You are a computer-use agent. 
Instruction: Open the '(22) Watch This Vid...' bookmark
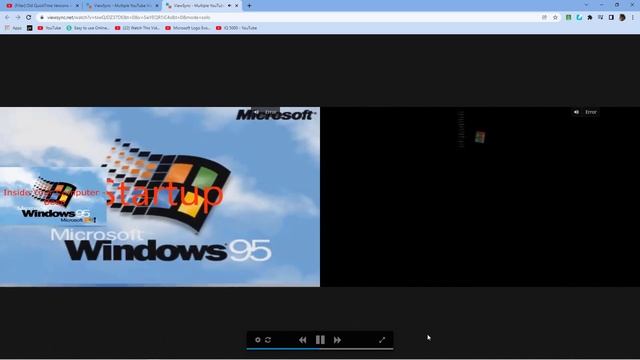[x=138, y=28]
